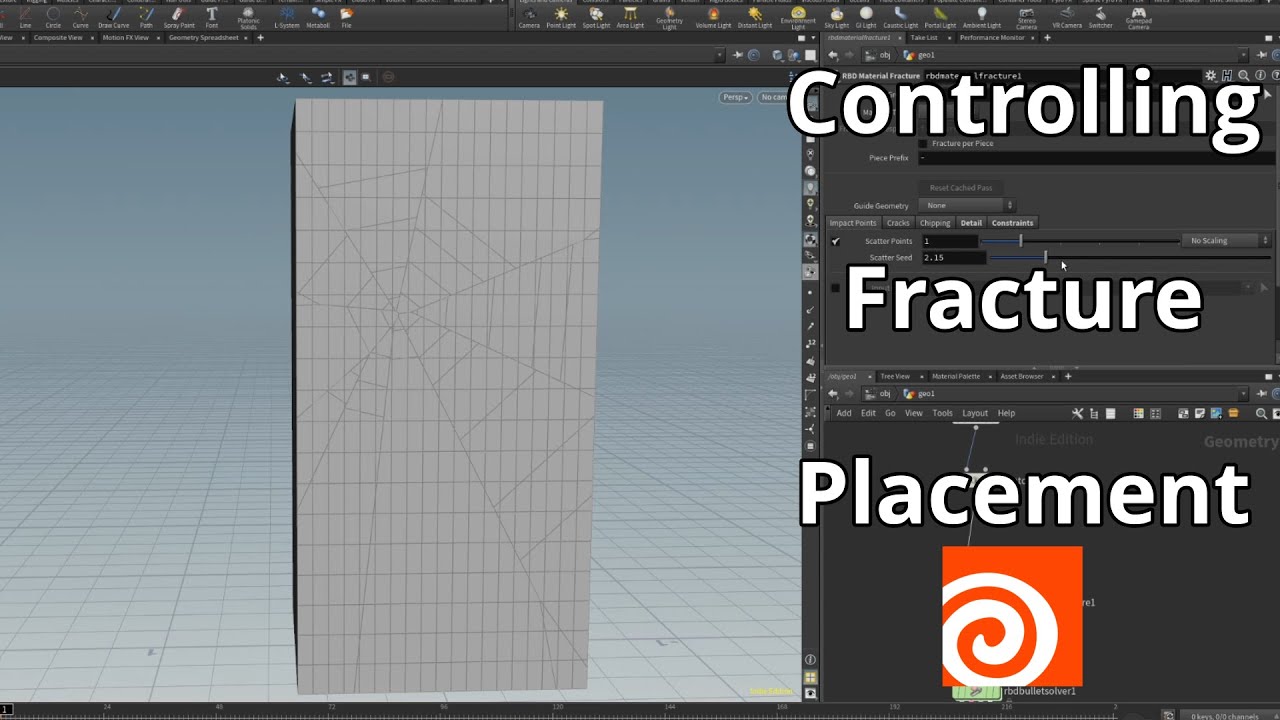The height and width of the screenshot is (720, 1280).
Task: Add a Geometry Light from the shelf
Action: tap(669, 18)
